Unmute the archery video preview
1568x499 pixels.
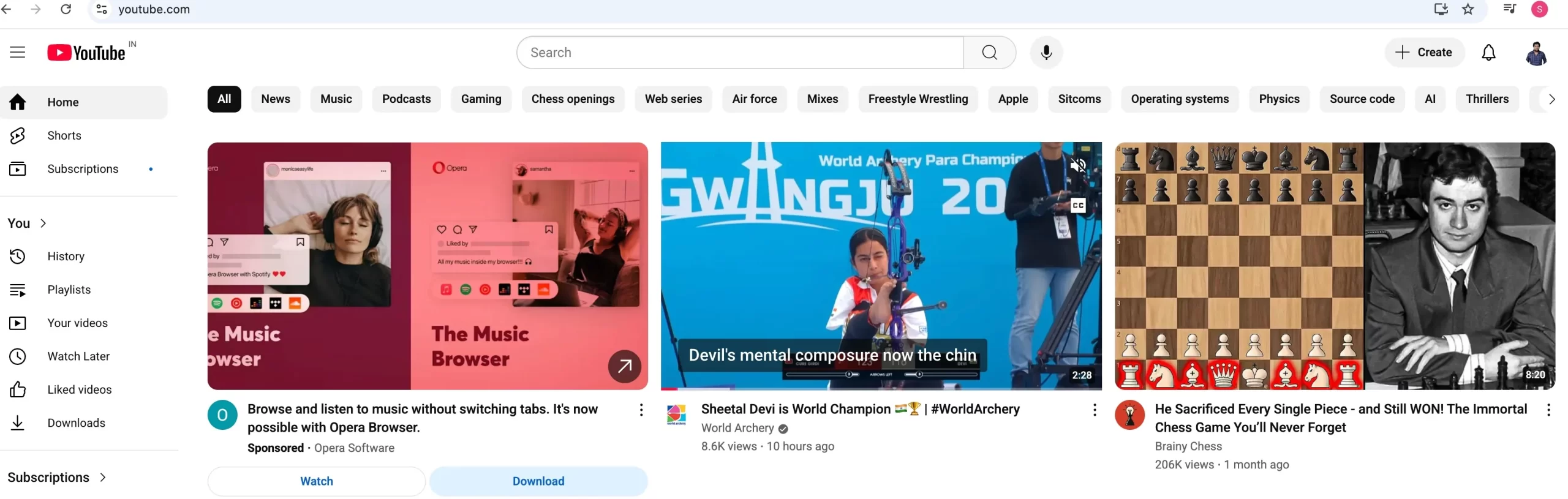[1078, 165]
